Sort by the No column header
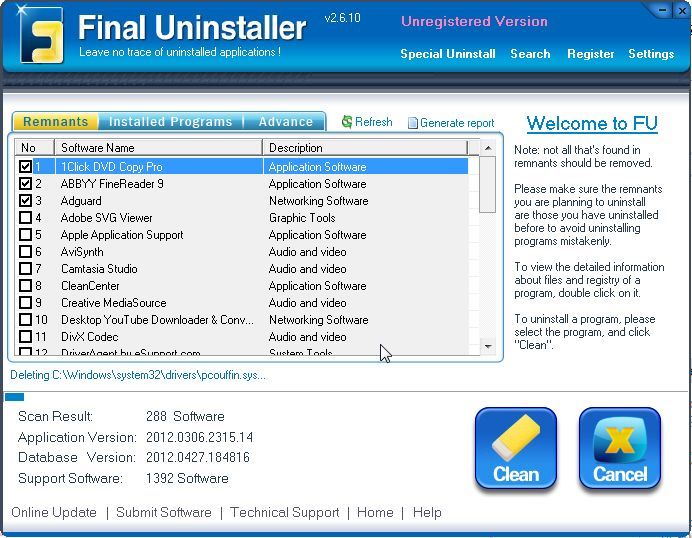The width and height of the screenshot is (692, 538). 34,148
